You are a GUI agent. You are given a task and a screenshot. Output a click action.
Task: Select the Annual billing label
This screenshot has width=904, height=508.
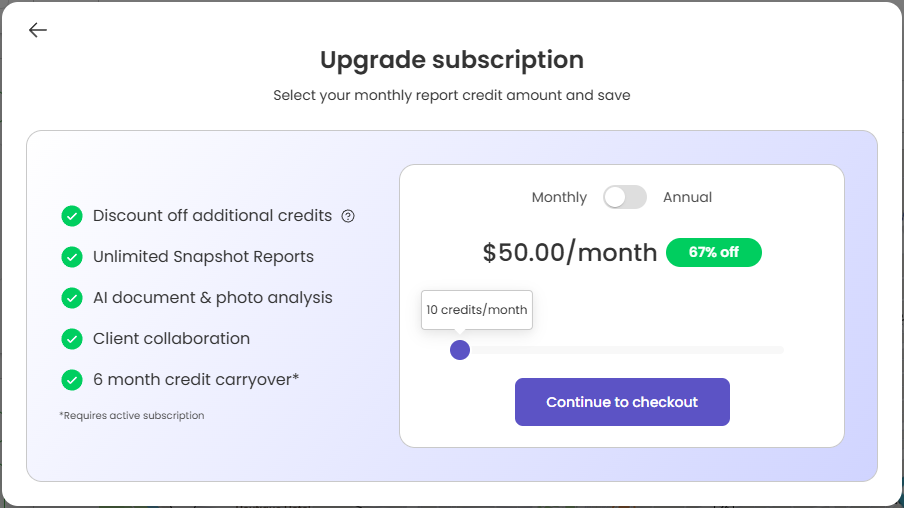point(687,197)
